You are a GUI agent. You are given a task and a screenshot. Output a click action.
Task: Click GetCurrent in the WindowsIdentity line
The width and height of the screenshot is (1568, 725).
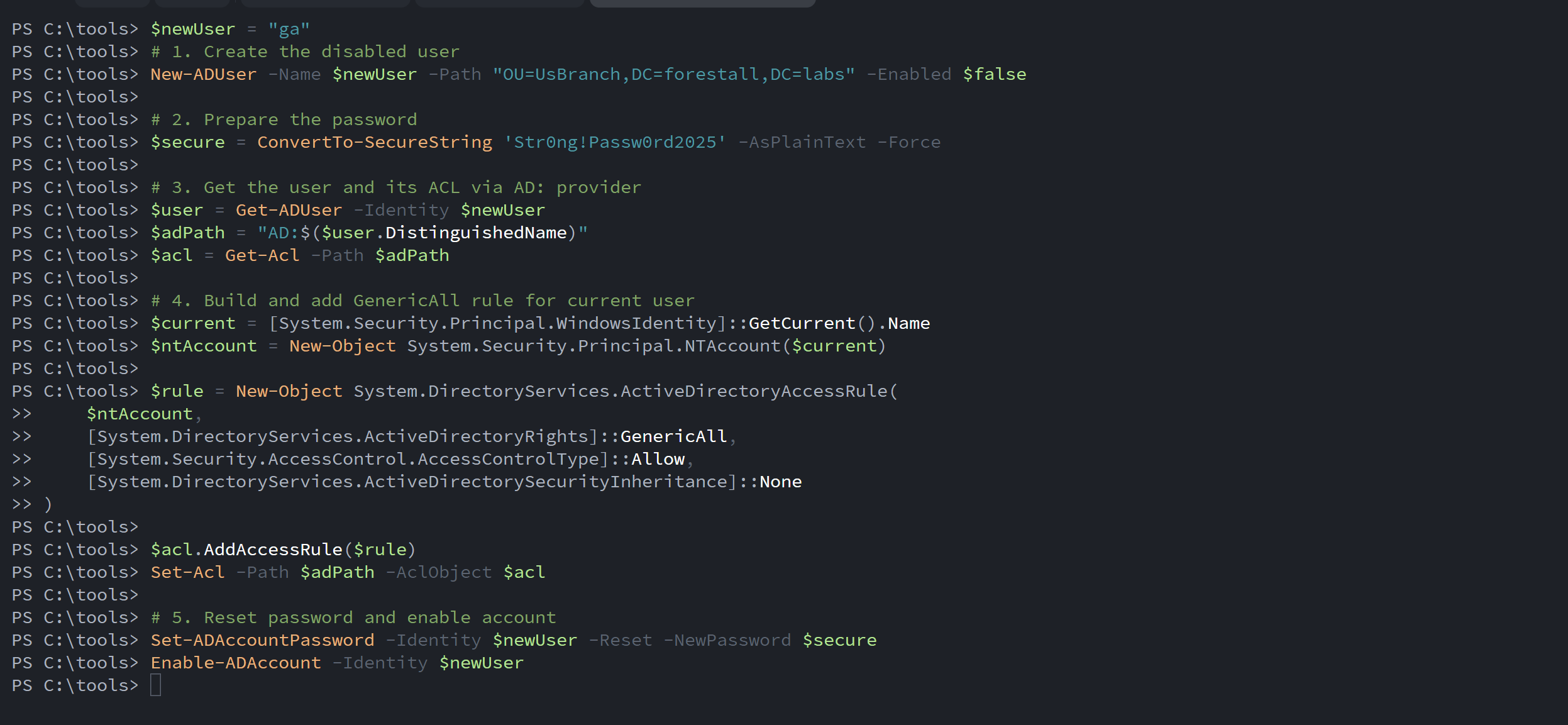point(802,323)
